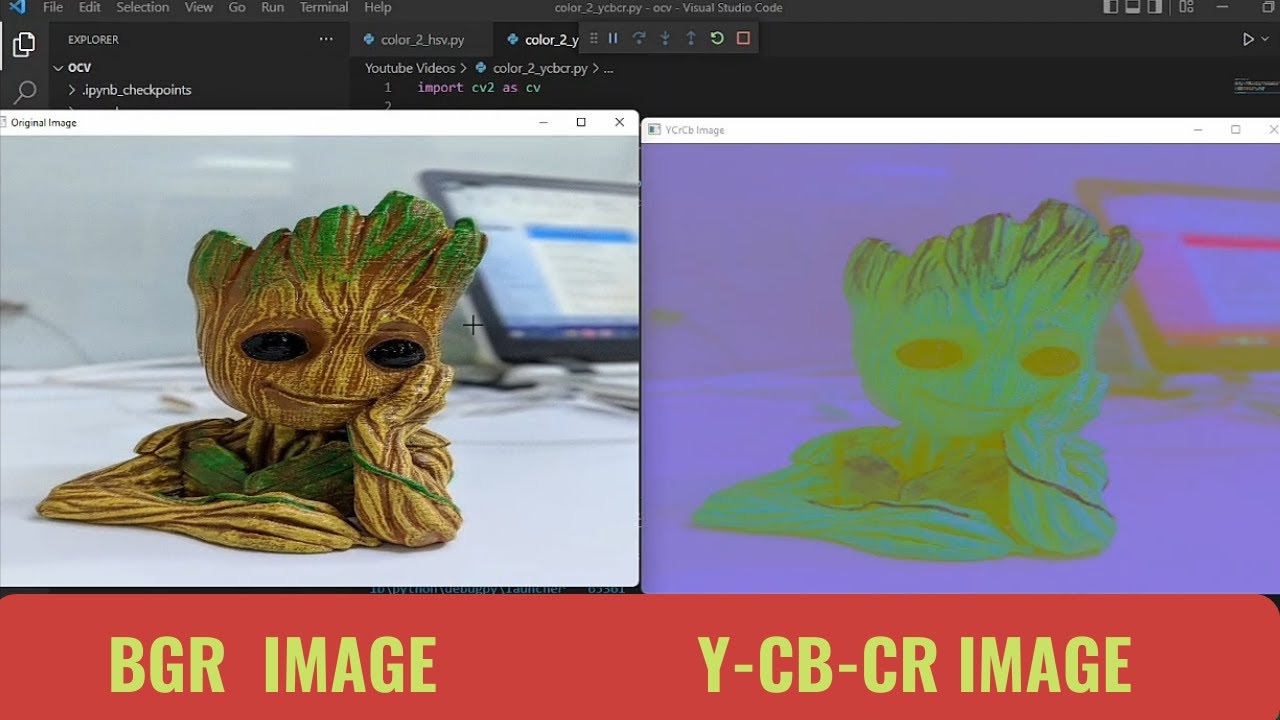Viewport: 1280px width, 720px height.
Task: Maximize the YCrCb Image window
Action: tap(1235, 130)
